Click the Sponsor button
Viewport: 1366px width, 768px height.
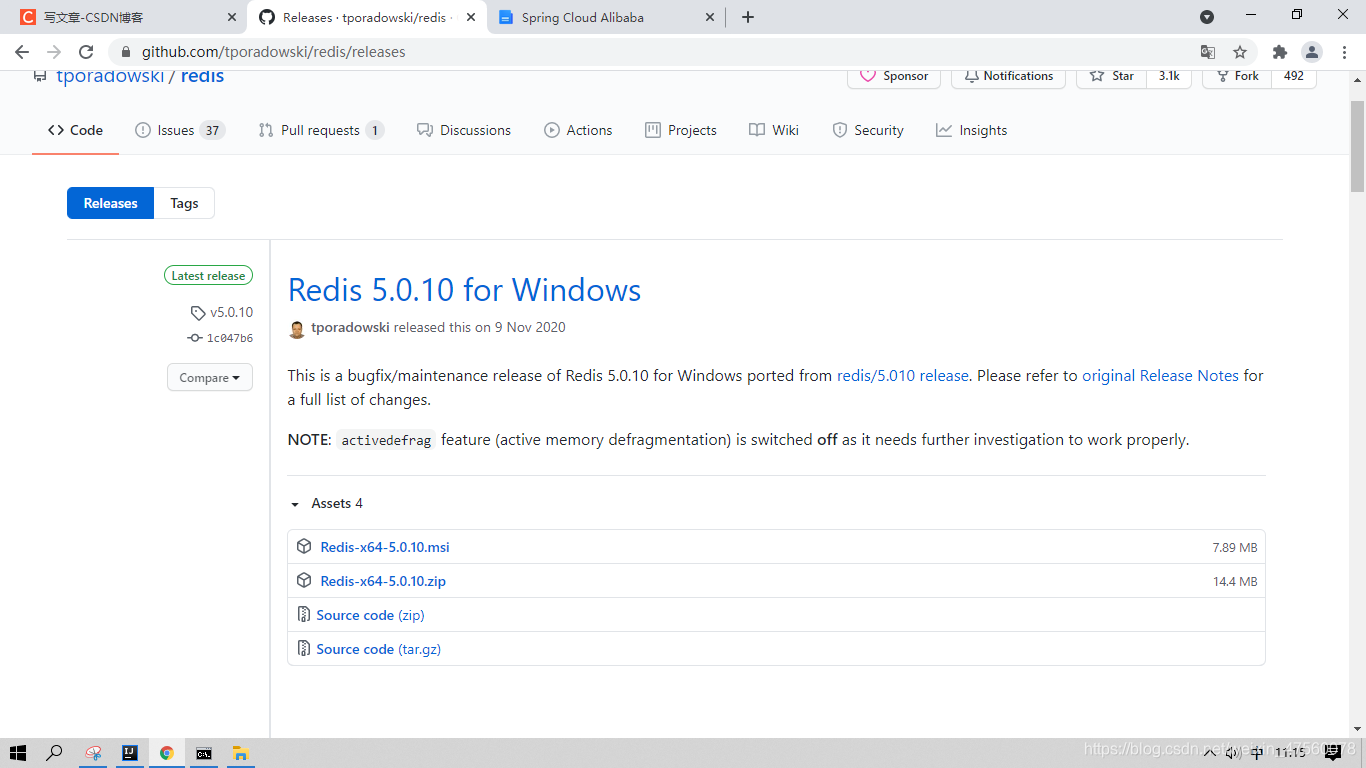coord(894,76)
